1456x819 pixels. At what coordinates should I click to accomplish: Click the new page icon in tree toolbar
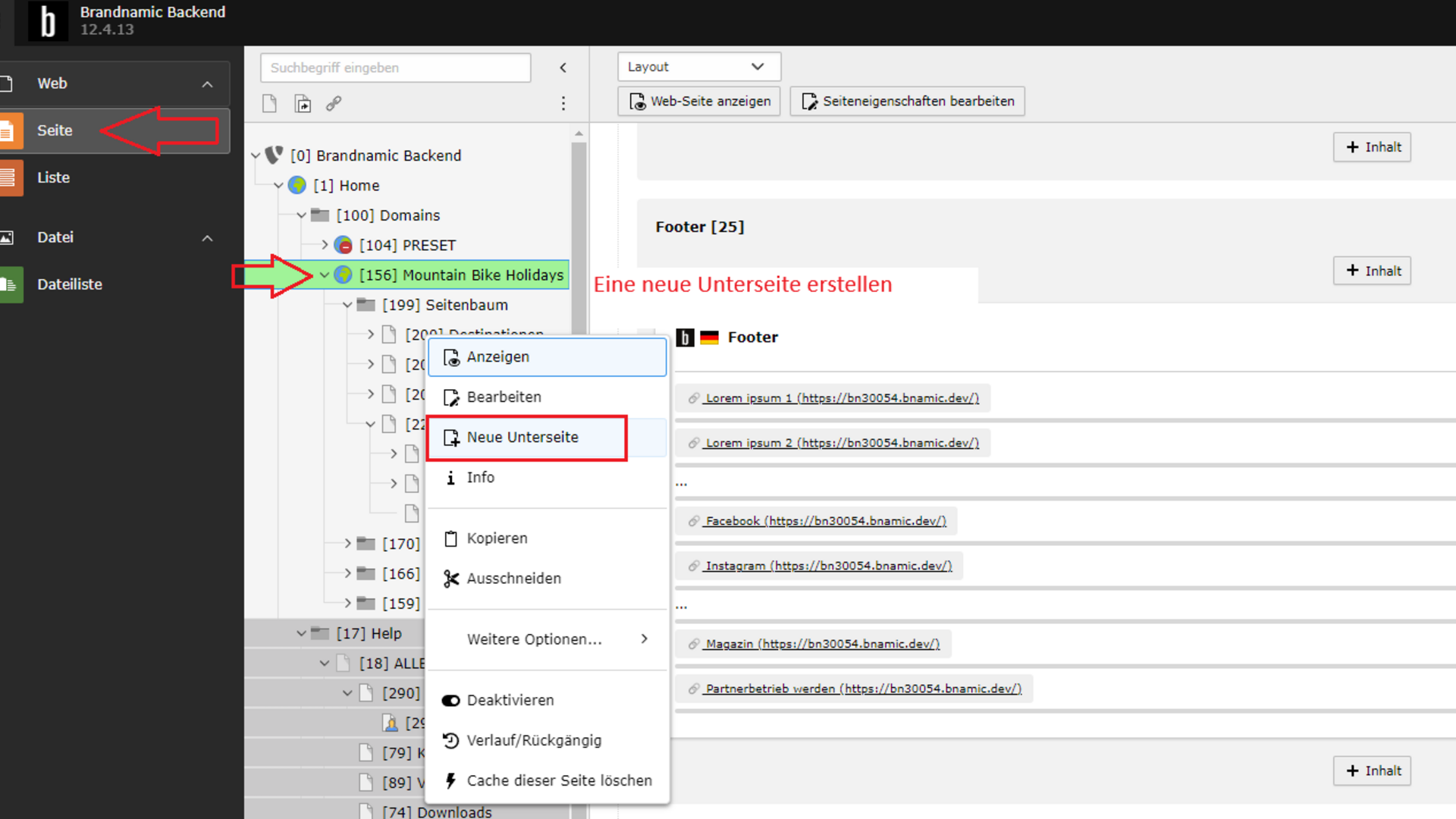pos(269,104)
